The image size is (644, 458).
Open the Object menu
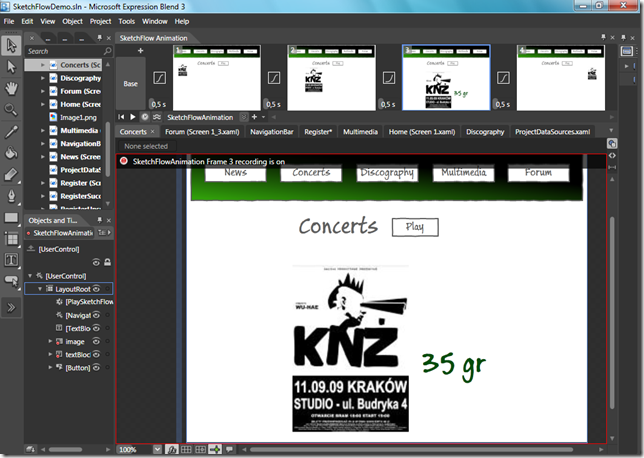pyautogui.click(x=72, y=21)
